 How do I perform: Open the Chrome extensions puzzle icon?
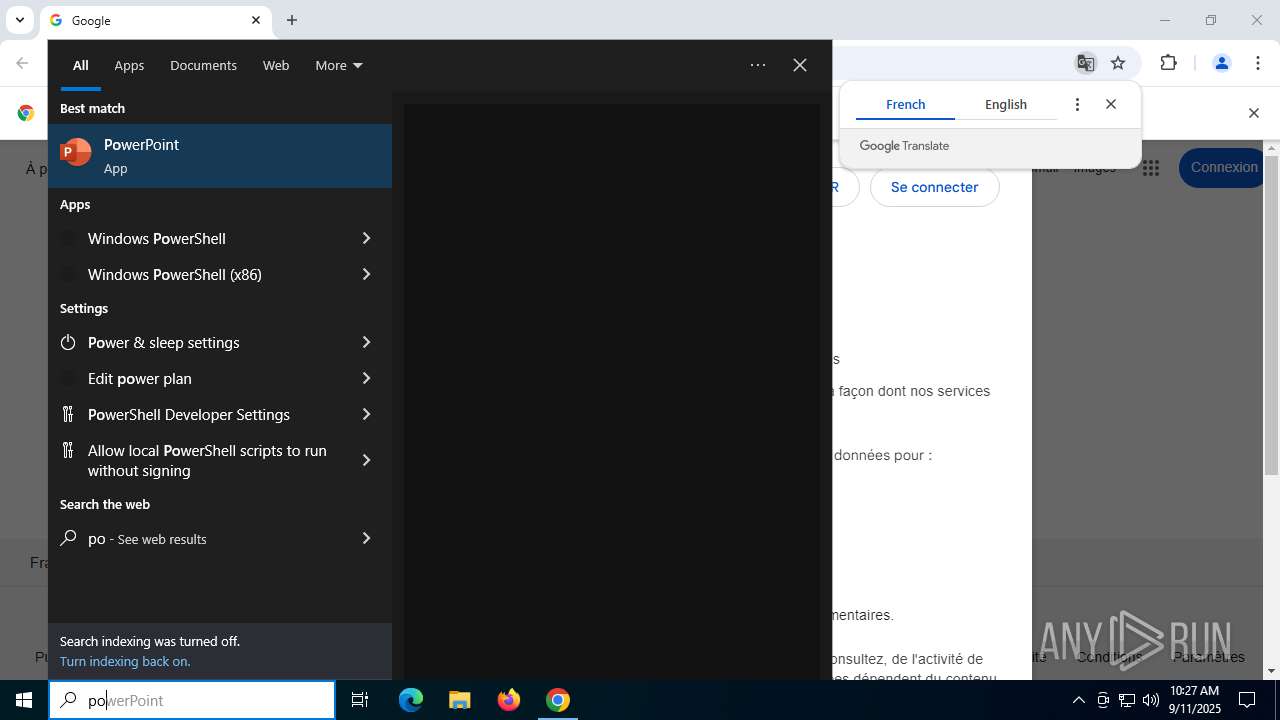tap(1168, 63)
